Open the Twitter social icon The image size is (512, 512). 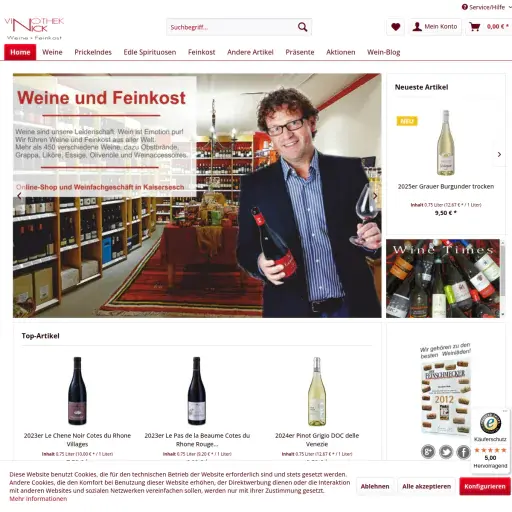tap(446, 452)
